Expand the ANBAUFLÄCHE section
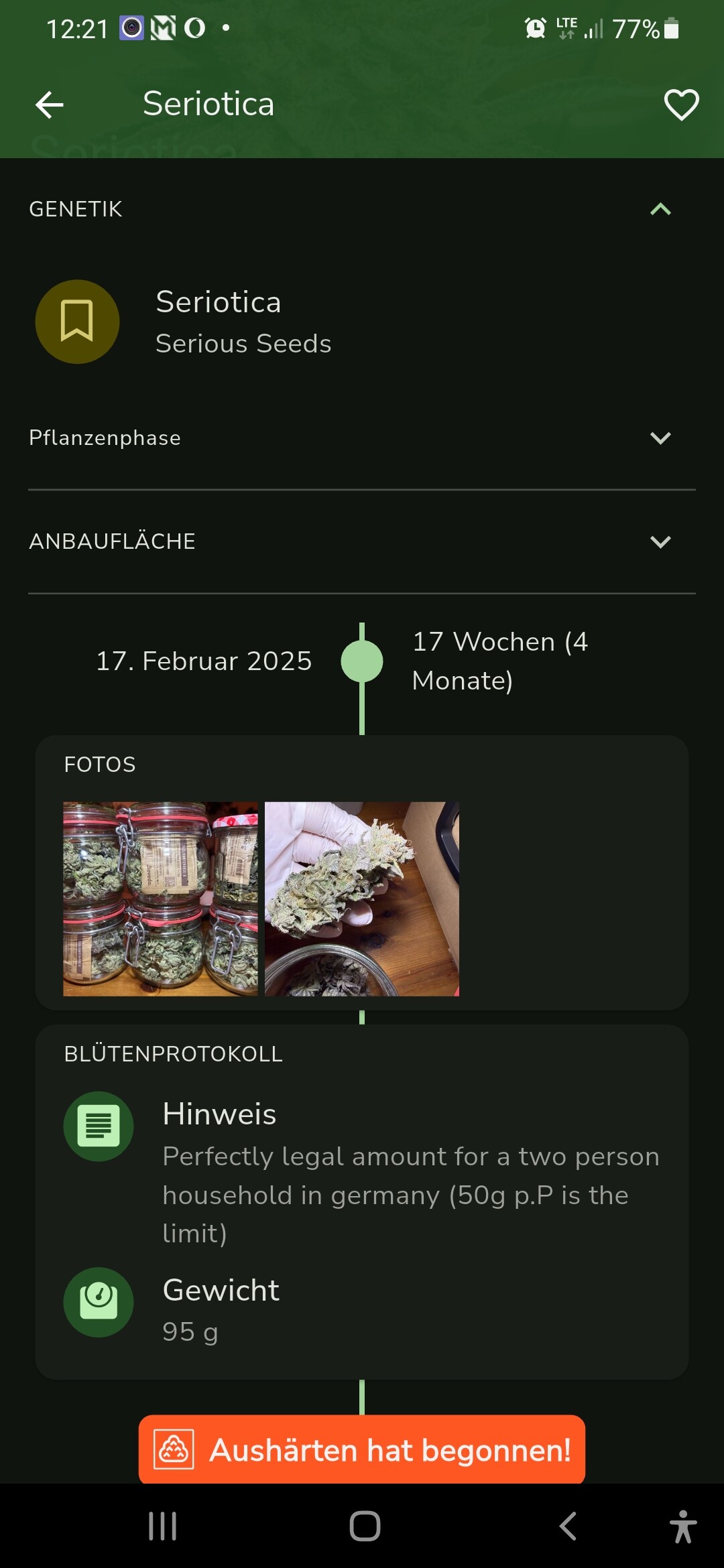724x1568 pixels. 660,541
